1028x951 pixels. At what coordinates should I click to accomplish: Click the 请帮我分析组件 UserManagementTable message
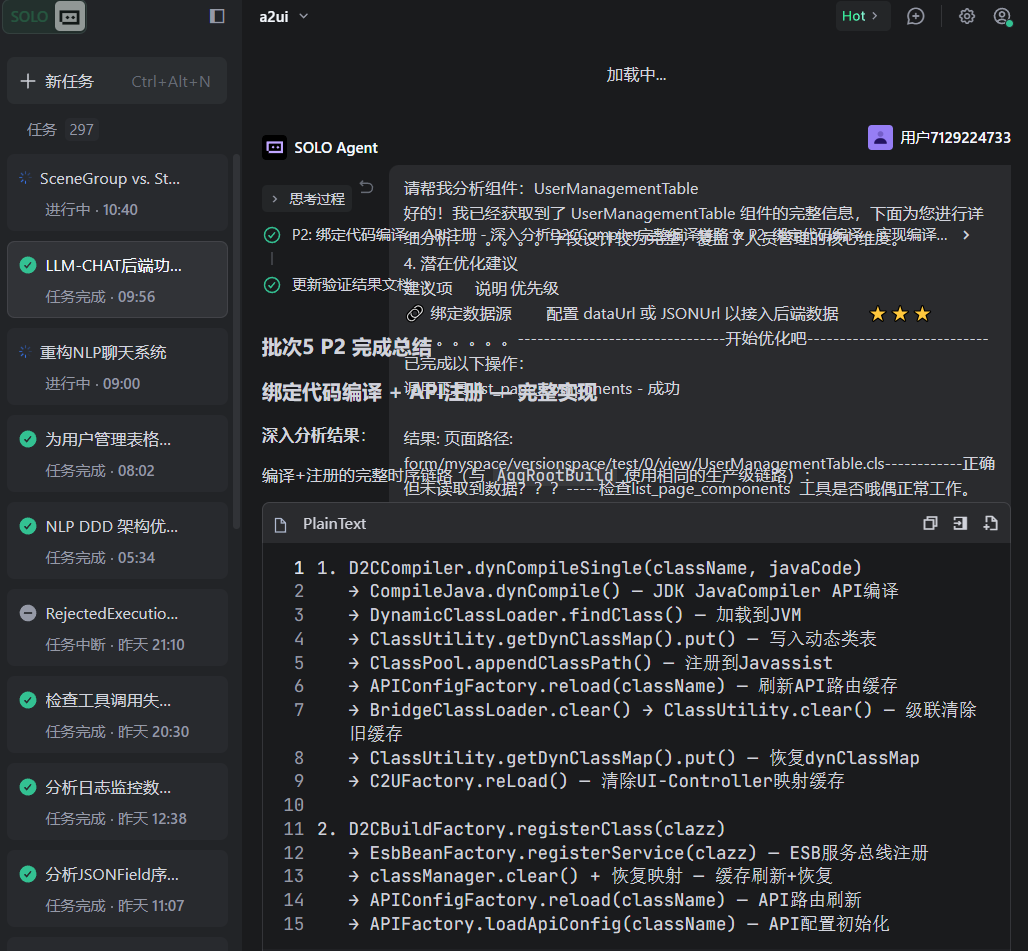(551, 189)
